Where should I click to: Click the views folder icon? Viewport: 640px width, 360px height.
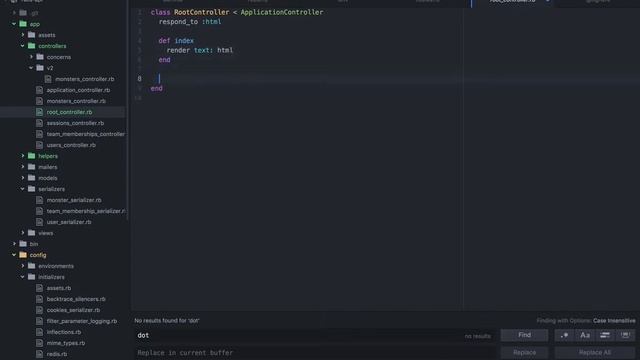31,233
